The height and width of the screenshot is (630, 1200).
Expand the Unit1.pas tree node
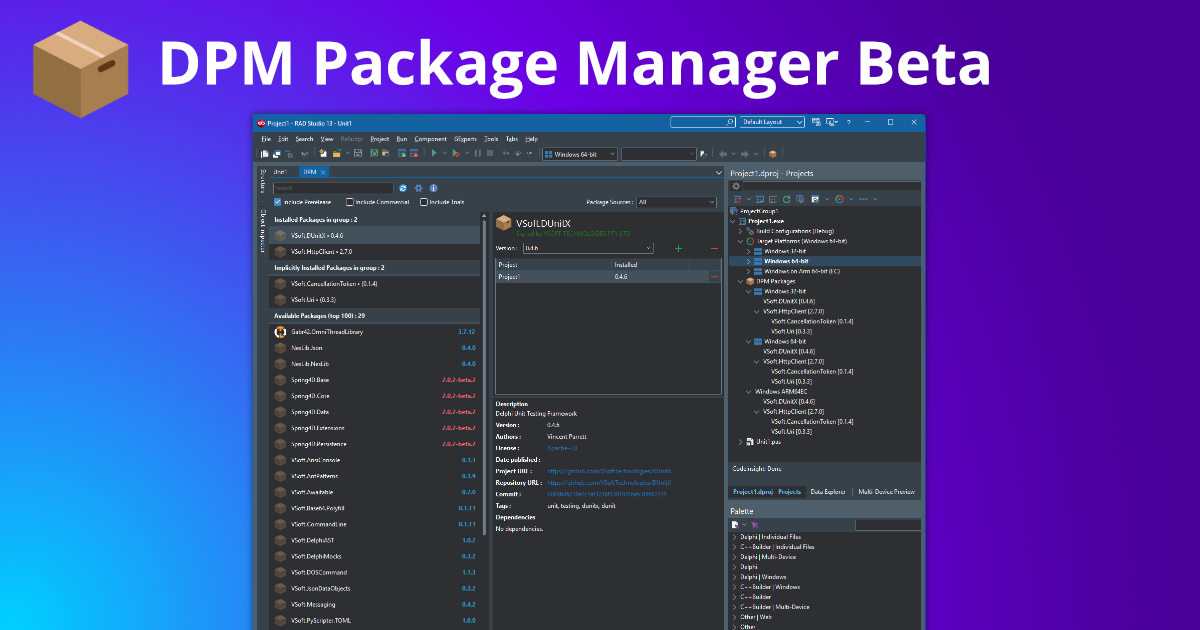click(x=740, y=441)
